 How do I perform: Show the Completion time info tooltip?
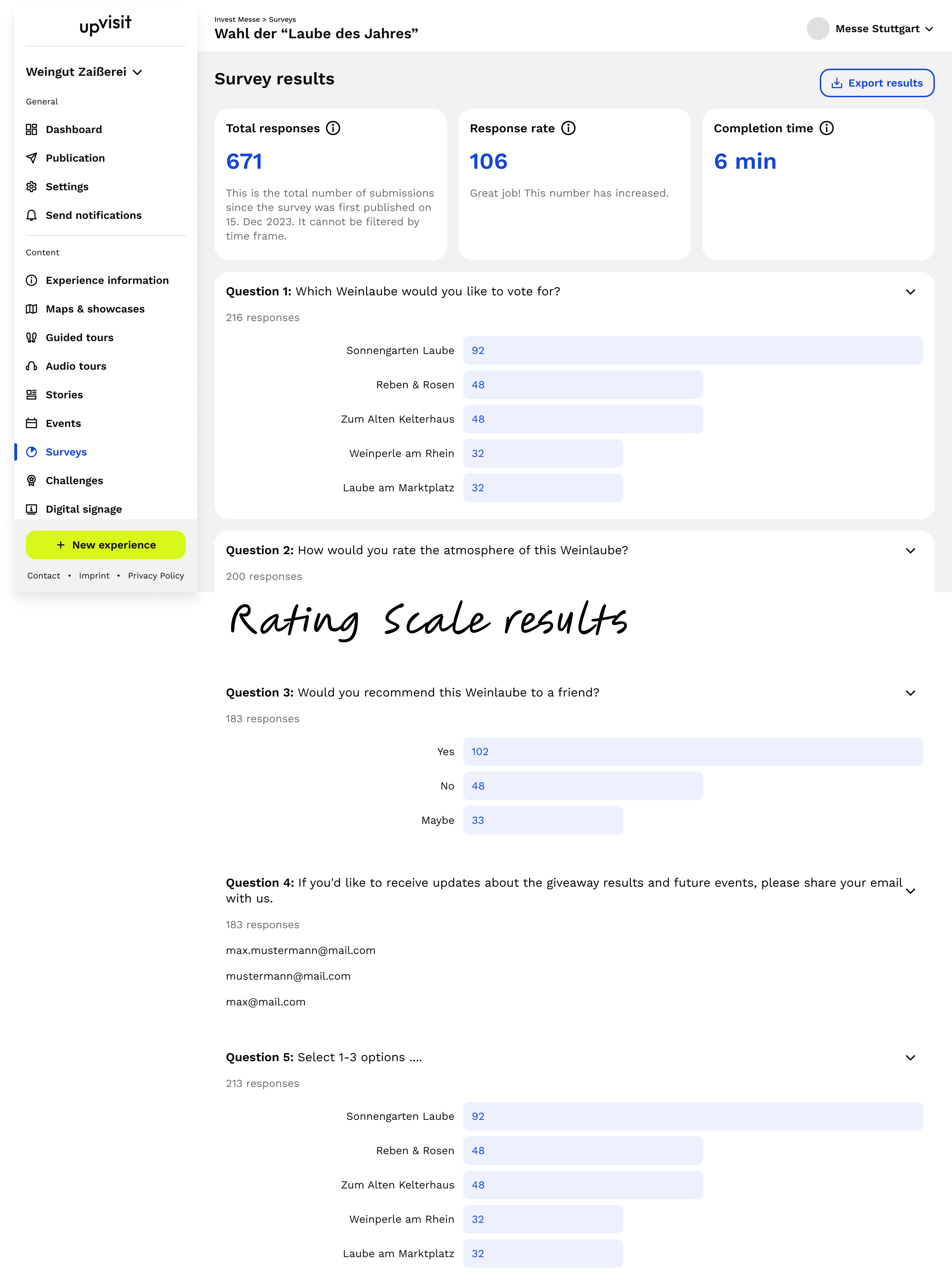826,128
